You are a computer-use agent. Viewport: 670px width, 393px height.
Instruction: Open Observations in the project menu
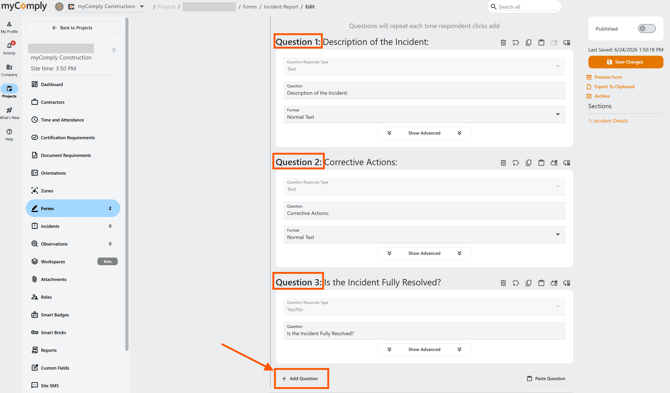point(73,243)
